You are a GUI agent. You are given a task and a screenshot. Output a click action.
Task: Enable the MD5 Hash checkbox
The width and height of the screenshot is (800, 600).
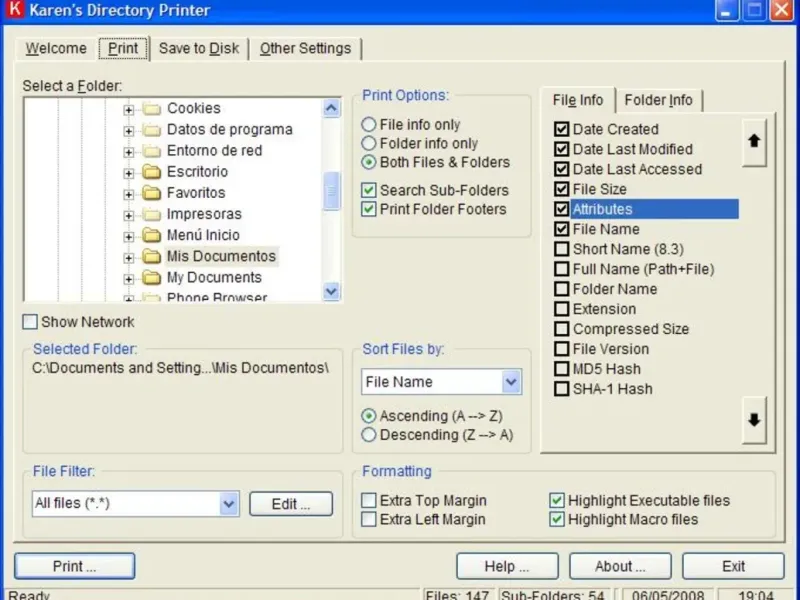click(x=561, y=369)
